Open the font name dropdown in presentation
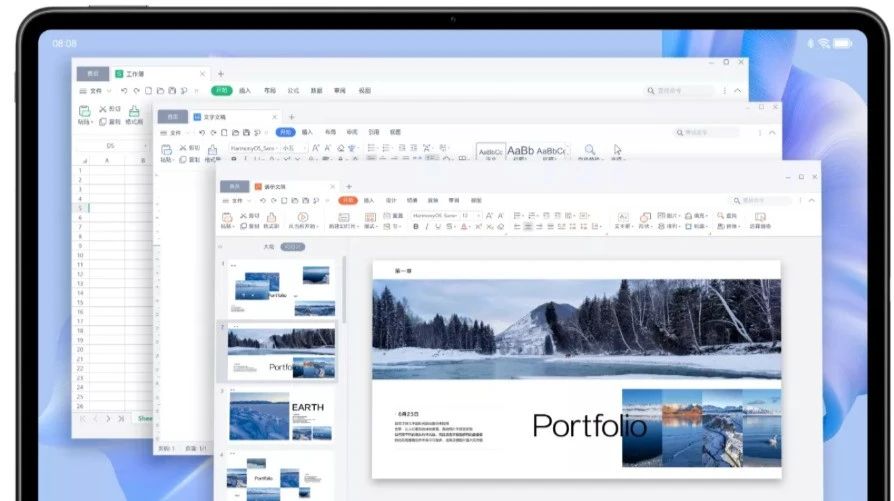Viewport: 894px width, 501px height. [435, 216]
